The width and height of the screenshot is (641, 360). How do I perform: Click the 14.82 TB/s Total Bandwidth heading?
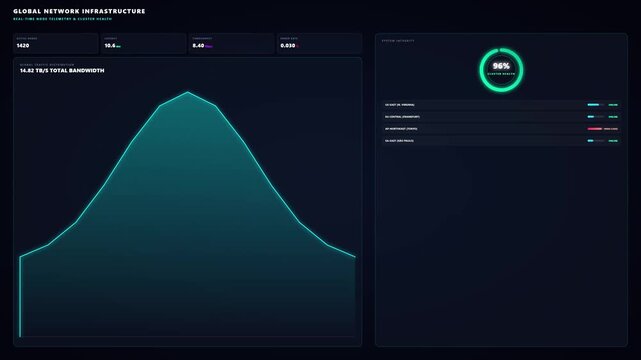click(x=62, y=70)
